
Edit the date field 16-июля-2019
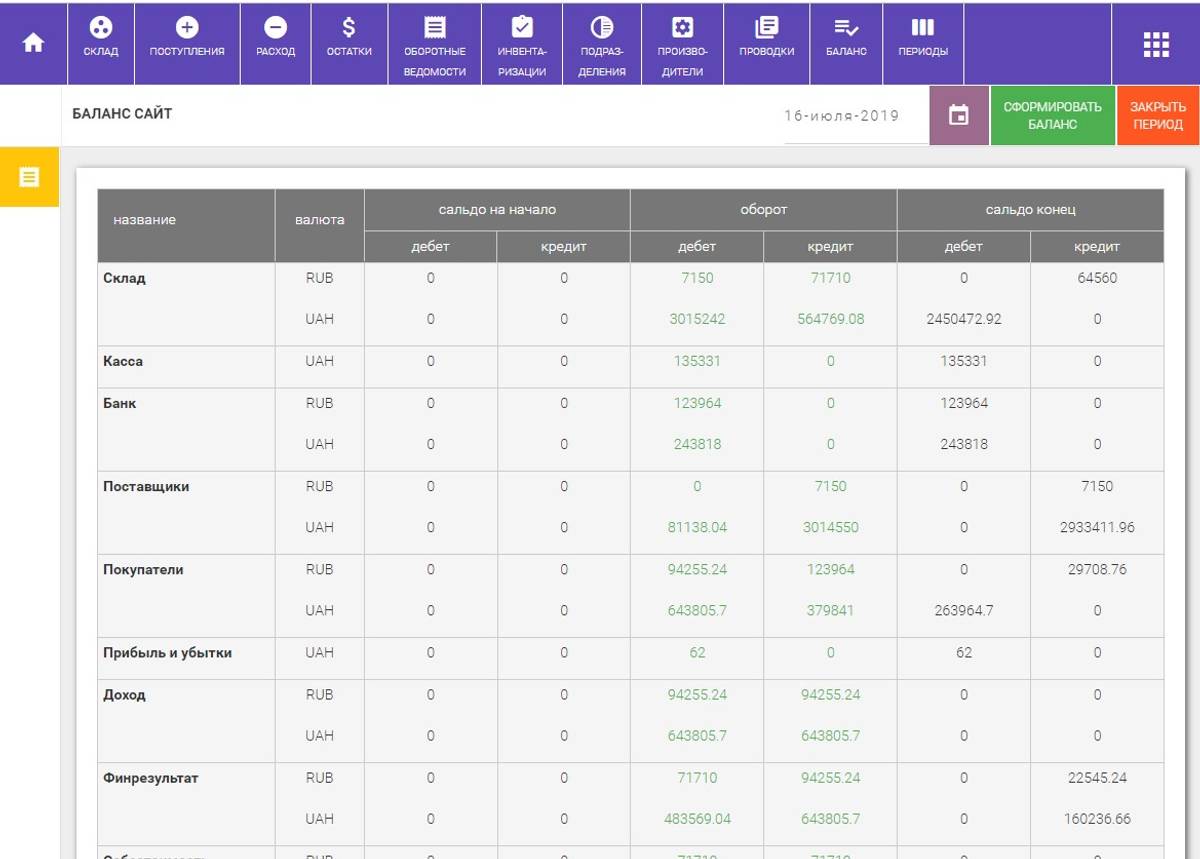click(x=856, y=116)
